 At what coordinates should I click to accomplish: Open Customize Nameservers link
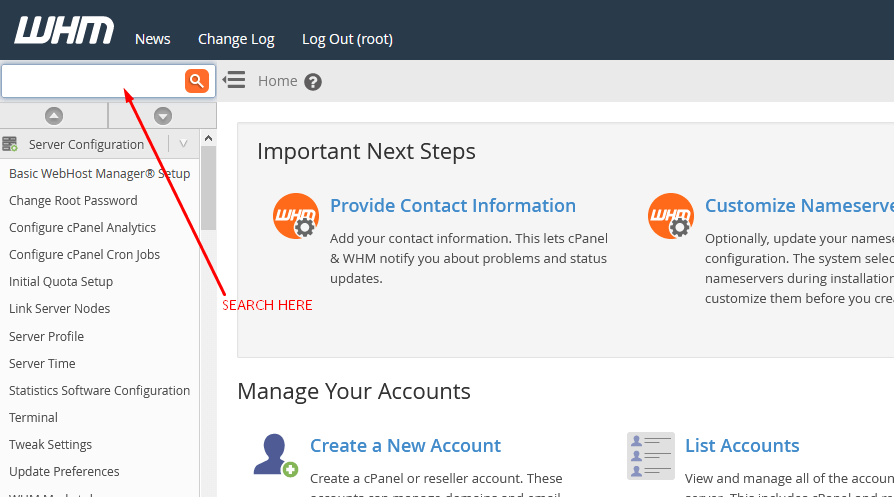click(799, 206)
